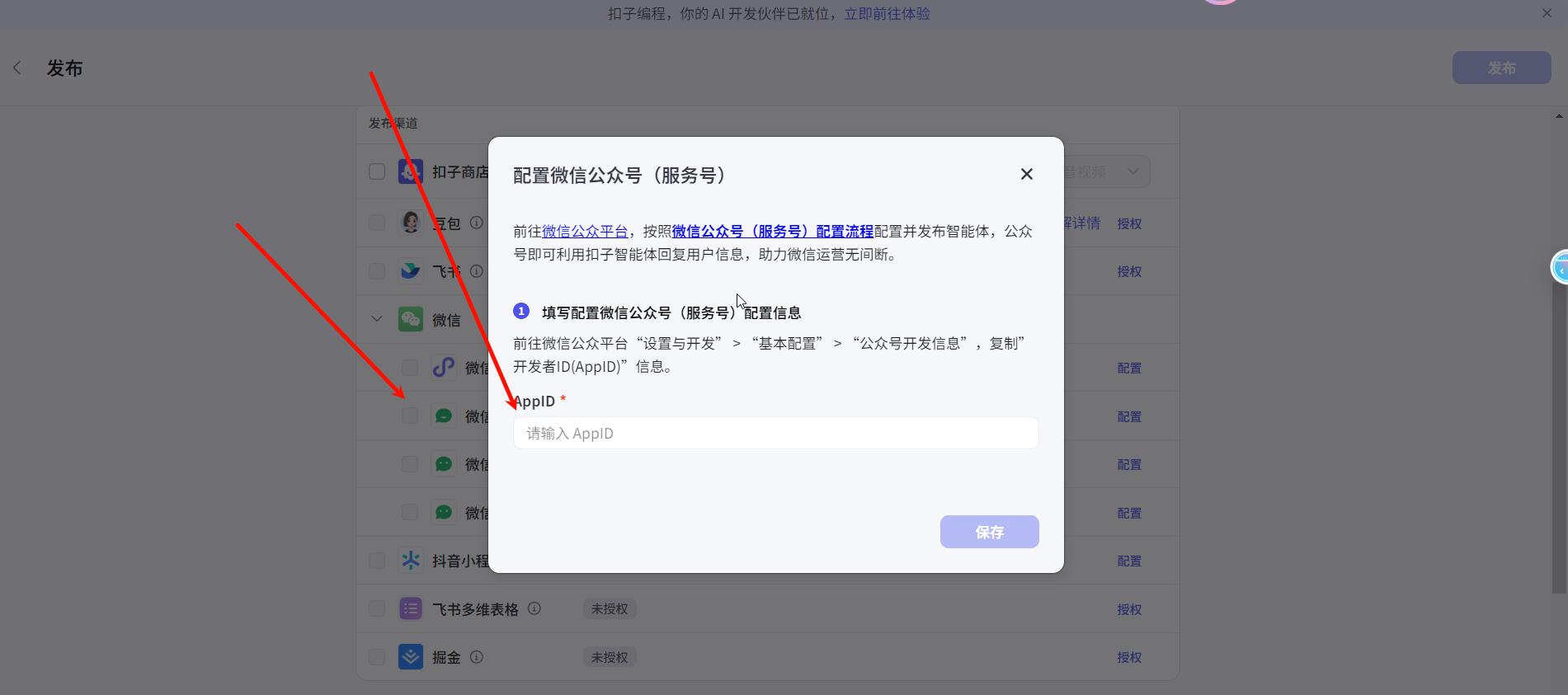
Task: Tick the 抖音小程序 channel checkbox
Action: coord(377,561)
